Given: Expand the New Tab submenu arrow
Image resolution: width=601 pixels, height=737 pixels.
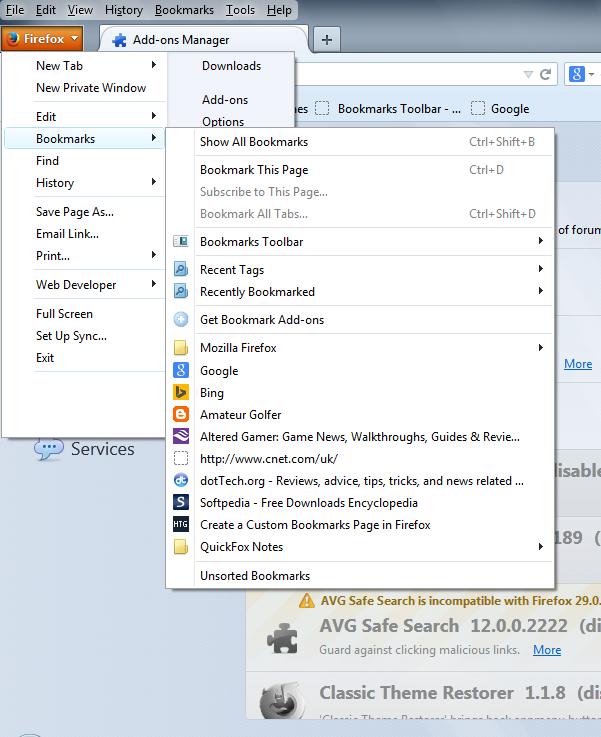Looking at the screenshot, I should (x=154, y=65).
